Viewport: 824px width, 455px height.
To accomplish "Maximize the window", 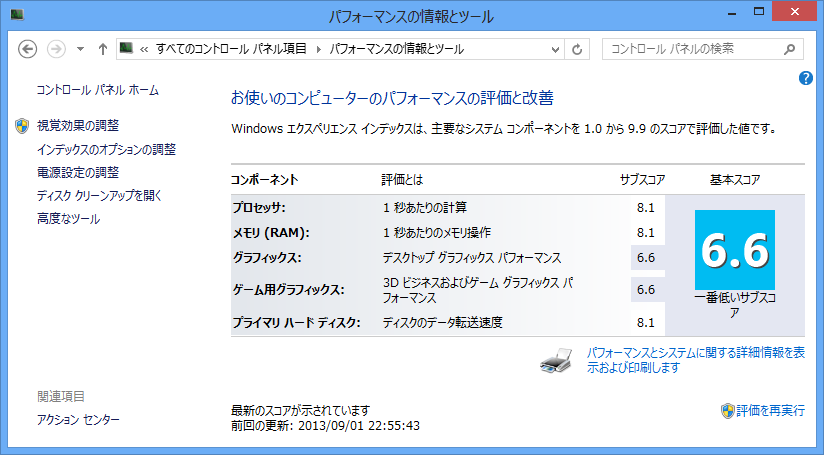I will [759, 12].
